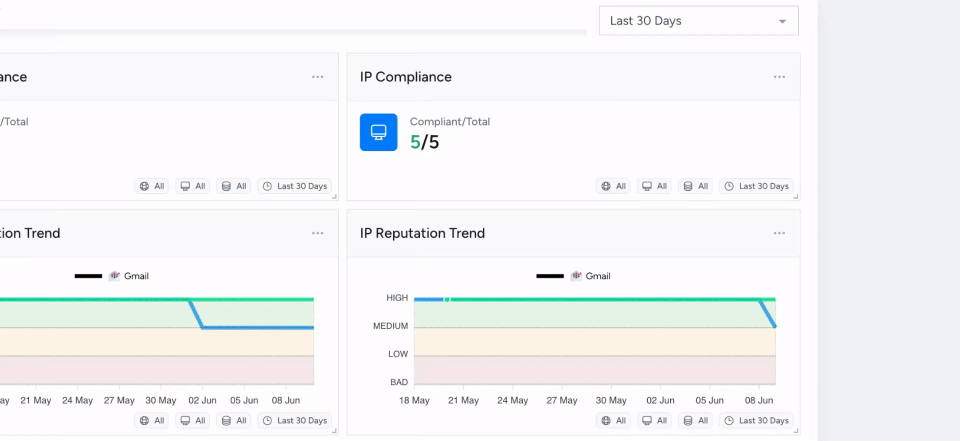The width and height of the screenshot is (960, 441).
Task: Click the database All filter under IP Reputation Trend
Action: point(696,421)
